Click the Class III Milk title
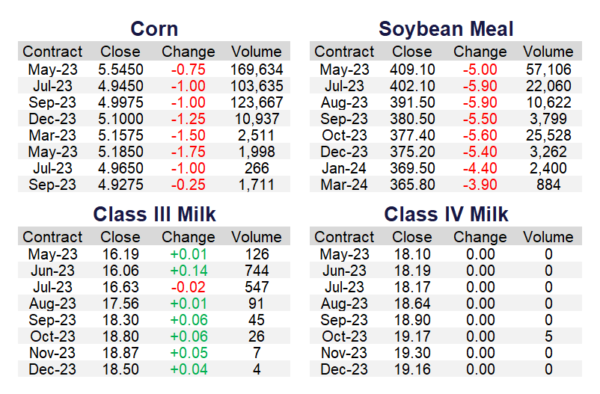The width and height of the screenshot is (600, 394). coord(154,214)
